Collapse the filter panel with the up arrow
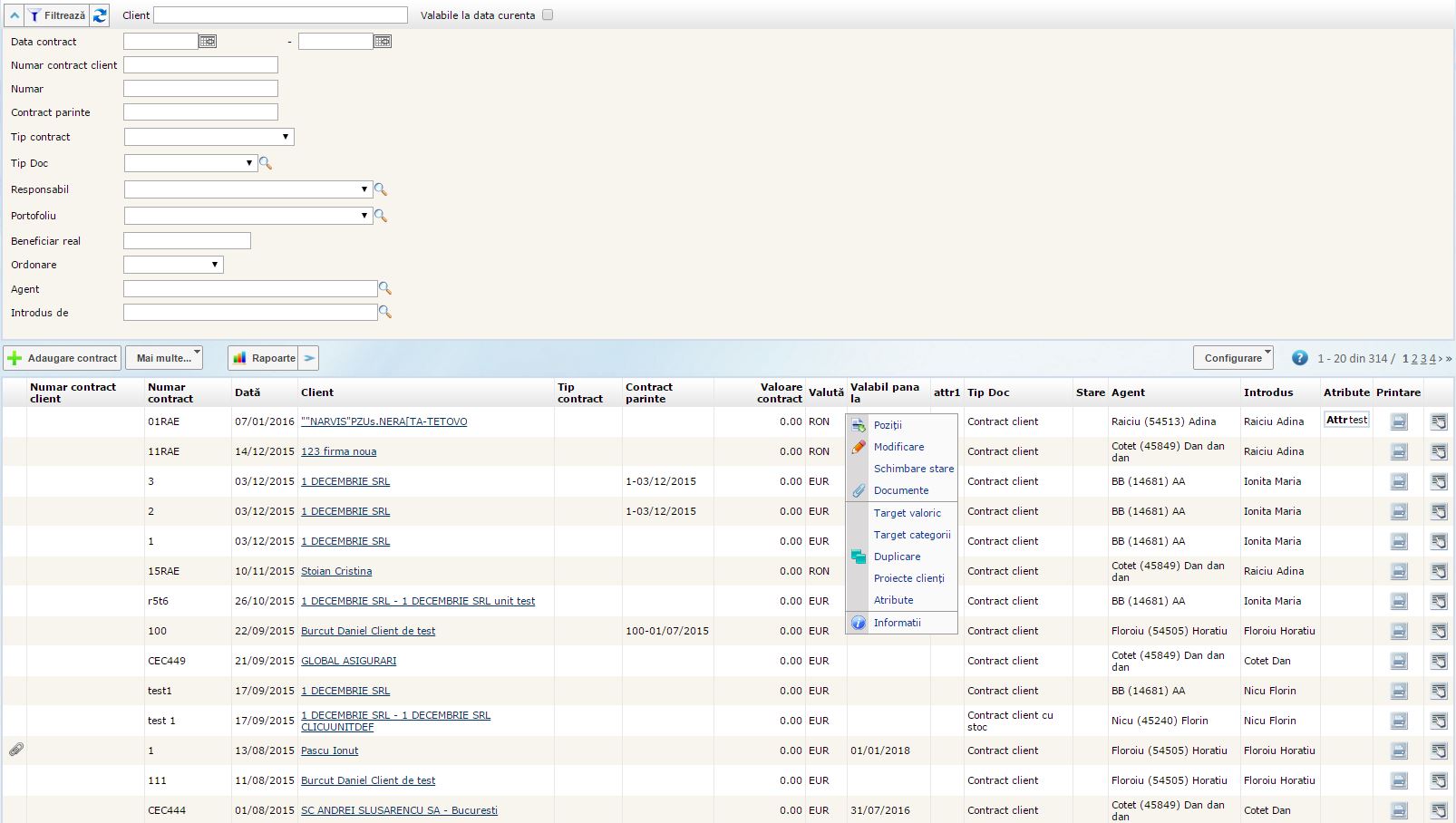Image resolution: width=1456 pixels, height=823 pixels. 15,15
